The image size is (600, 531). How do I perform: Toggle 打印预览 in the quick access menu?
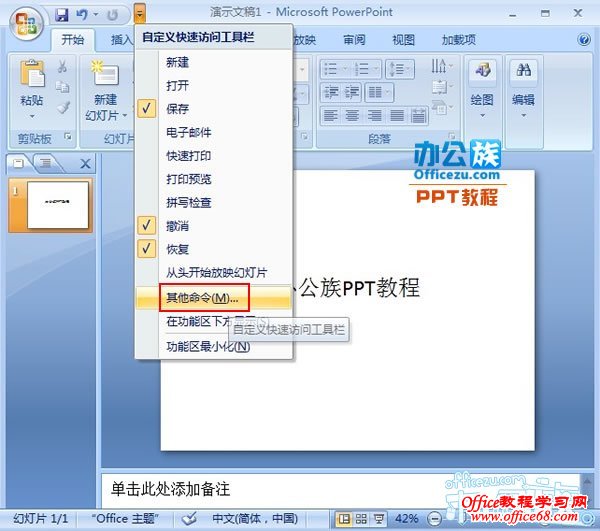[214, 179]
